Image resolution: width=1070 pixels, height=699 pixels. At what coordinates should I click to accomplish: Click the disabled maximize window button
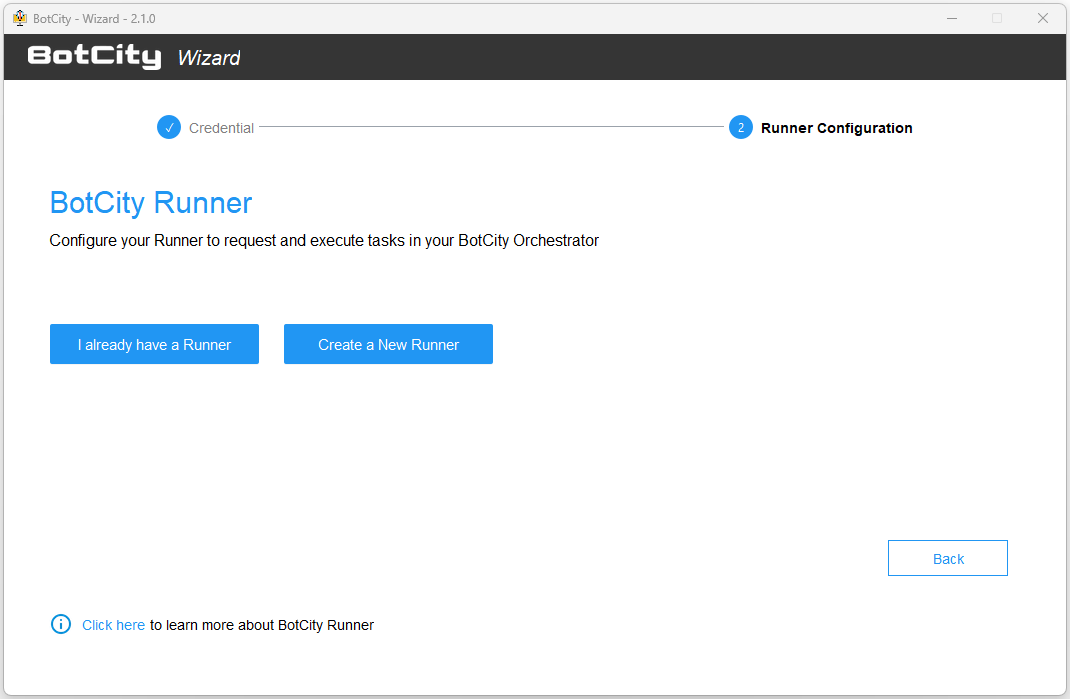click(x=997, y=18)
